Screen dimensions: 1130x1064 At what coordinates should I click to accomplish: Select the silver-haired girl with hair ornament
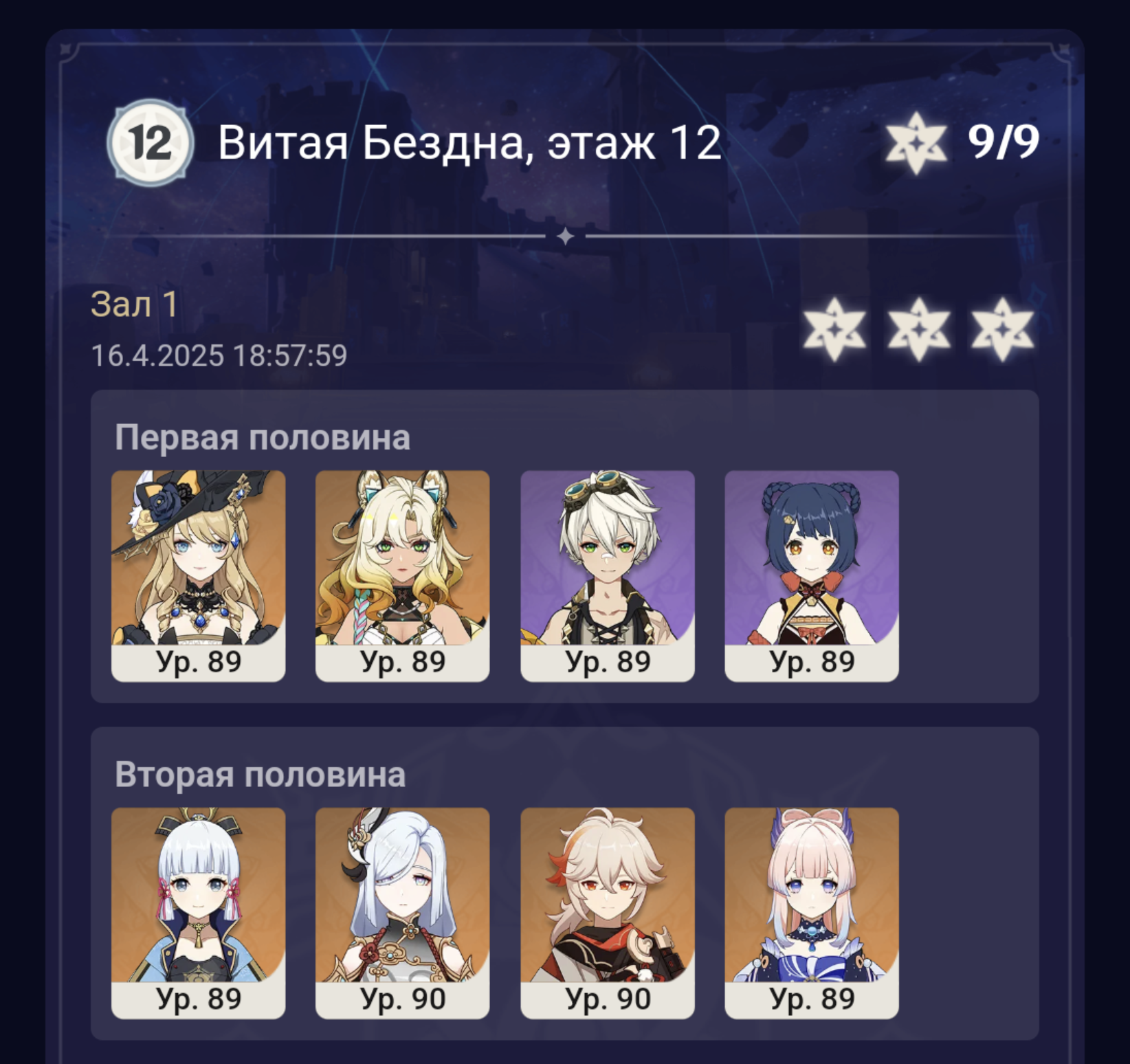(198, 913)
